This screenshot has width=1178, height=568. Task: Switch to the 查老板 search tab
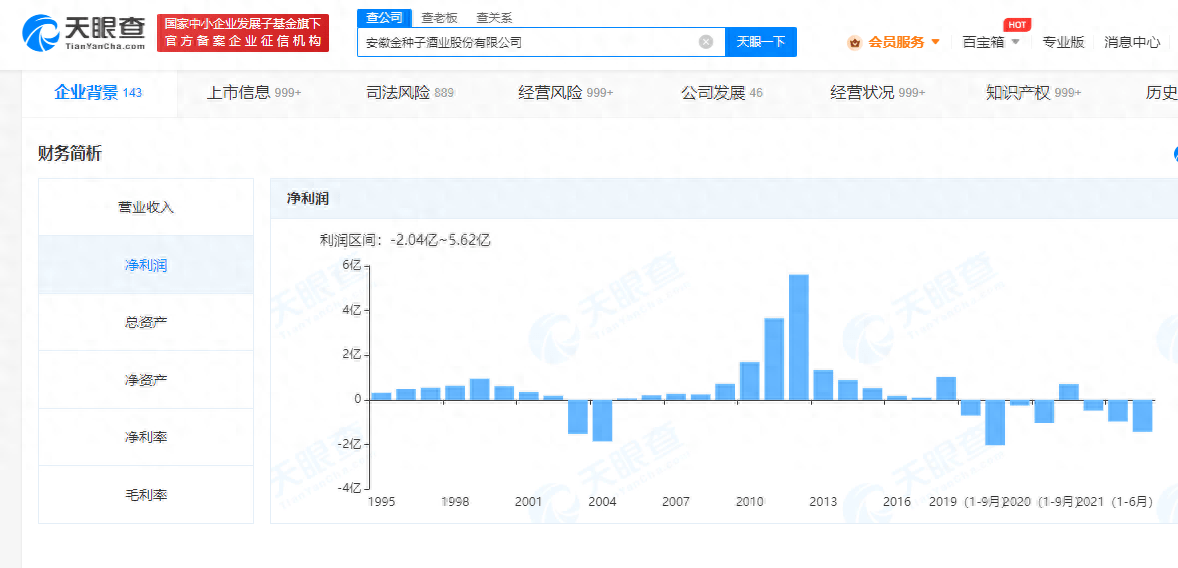[x=439, y=18]
